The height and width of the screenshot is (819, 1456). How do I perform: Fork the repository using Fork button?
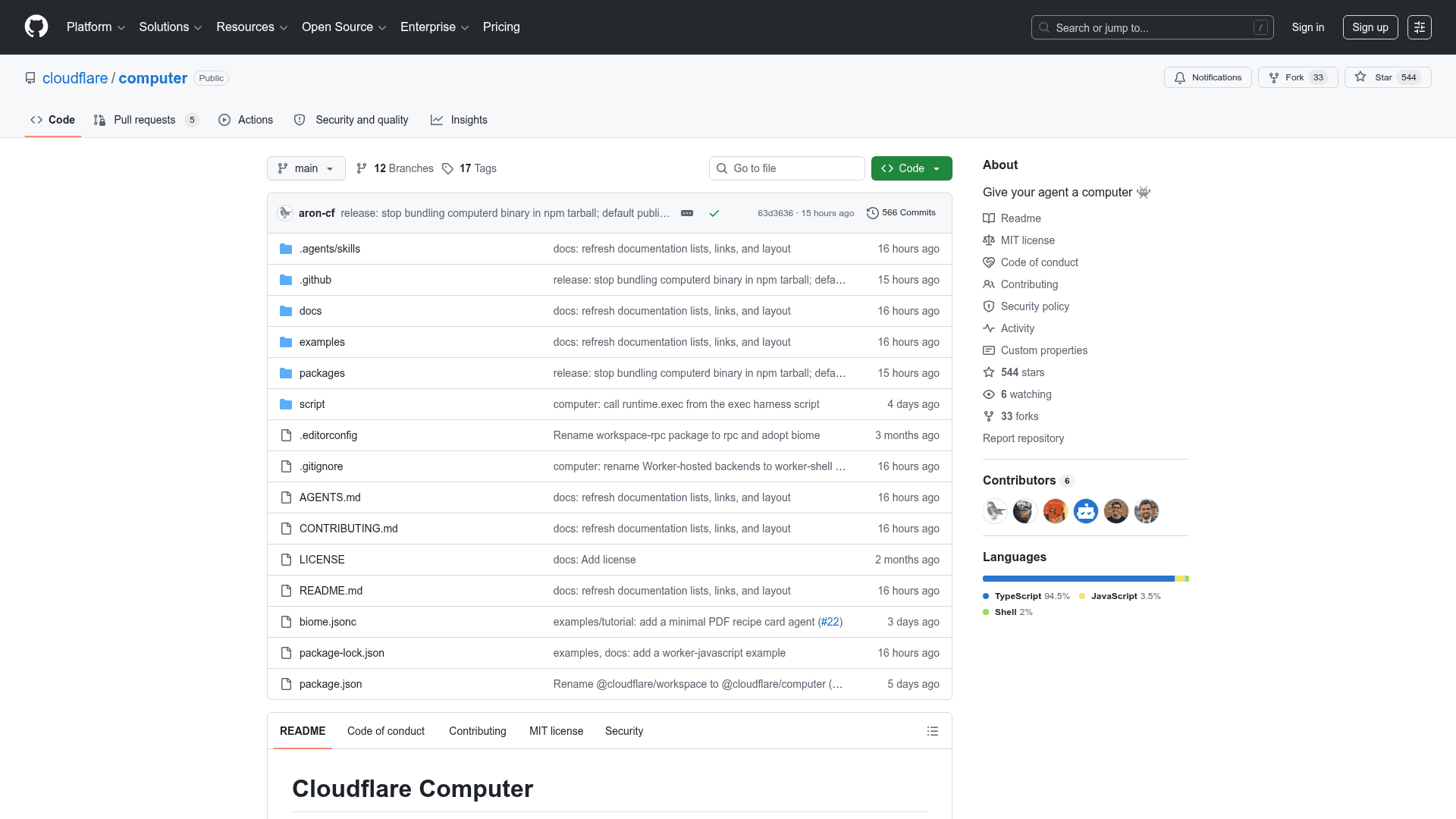(x=1298, y=77)
